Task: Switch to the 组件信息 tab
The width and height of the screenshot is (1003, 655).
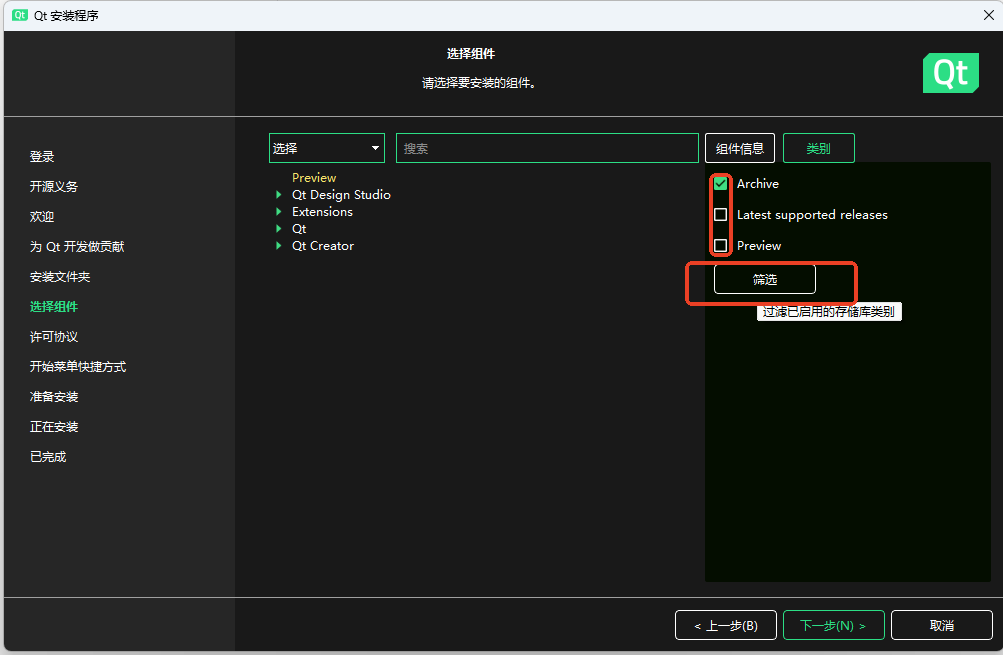Action: coord(739,148)
